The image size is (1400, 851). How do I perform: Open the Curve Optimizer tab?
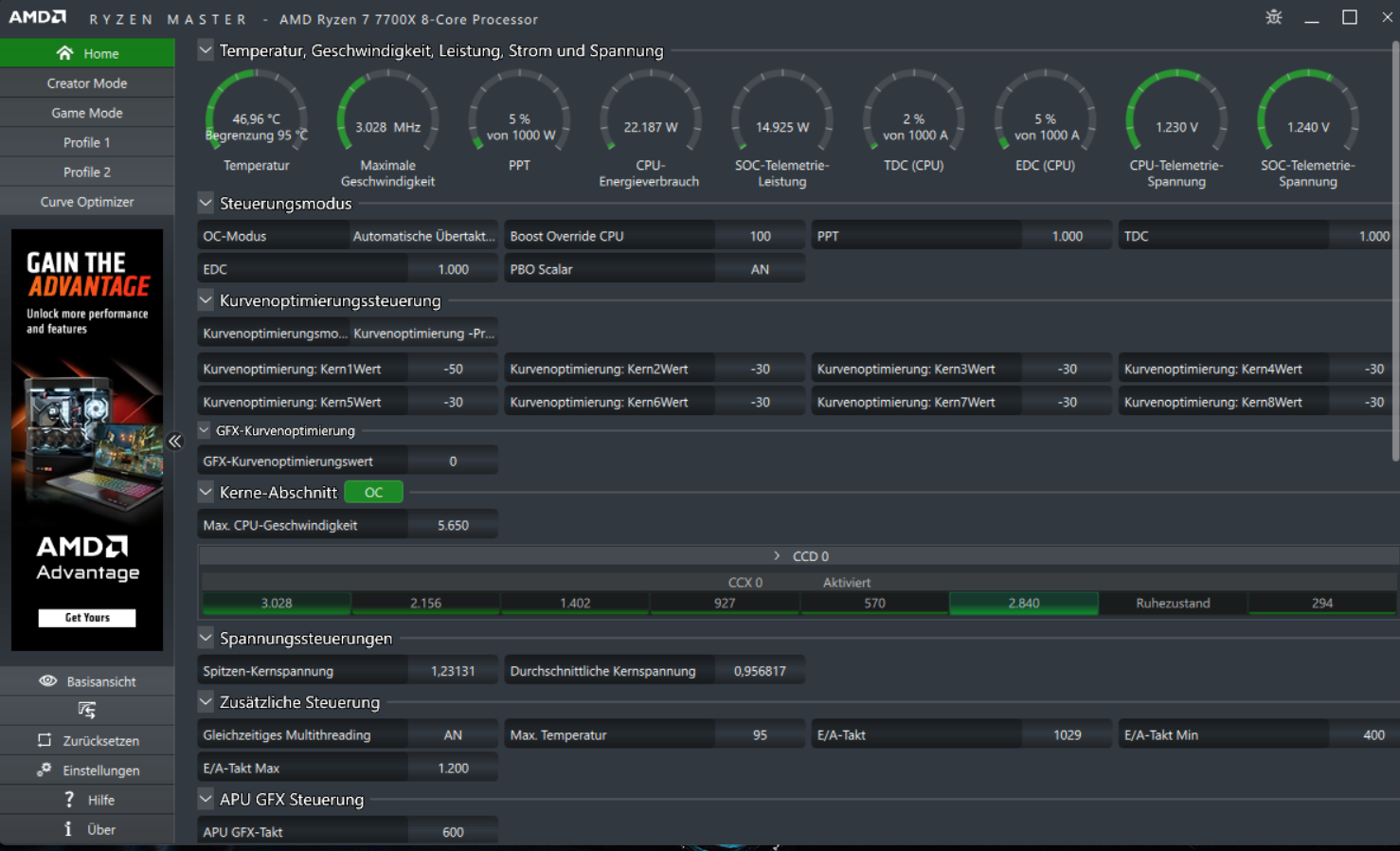tap(87, 201)
